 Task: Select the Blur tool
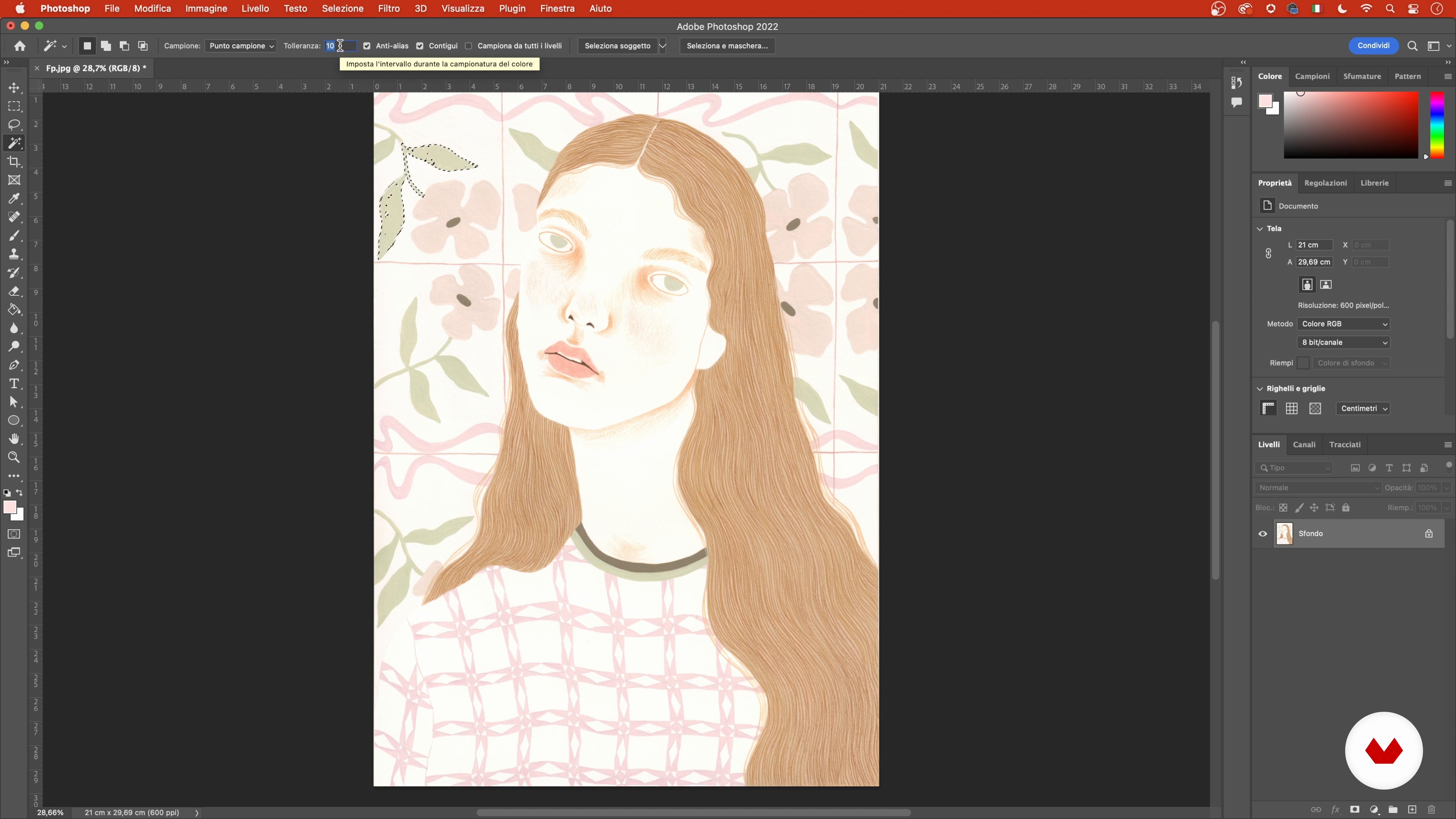tap(14, 328)
